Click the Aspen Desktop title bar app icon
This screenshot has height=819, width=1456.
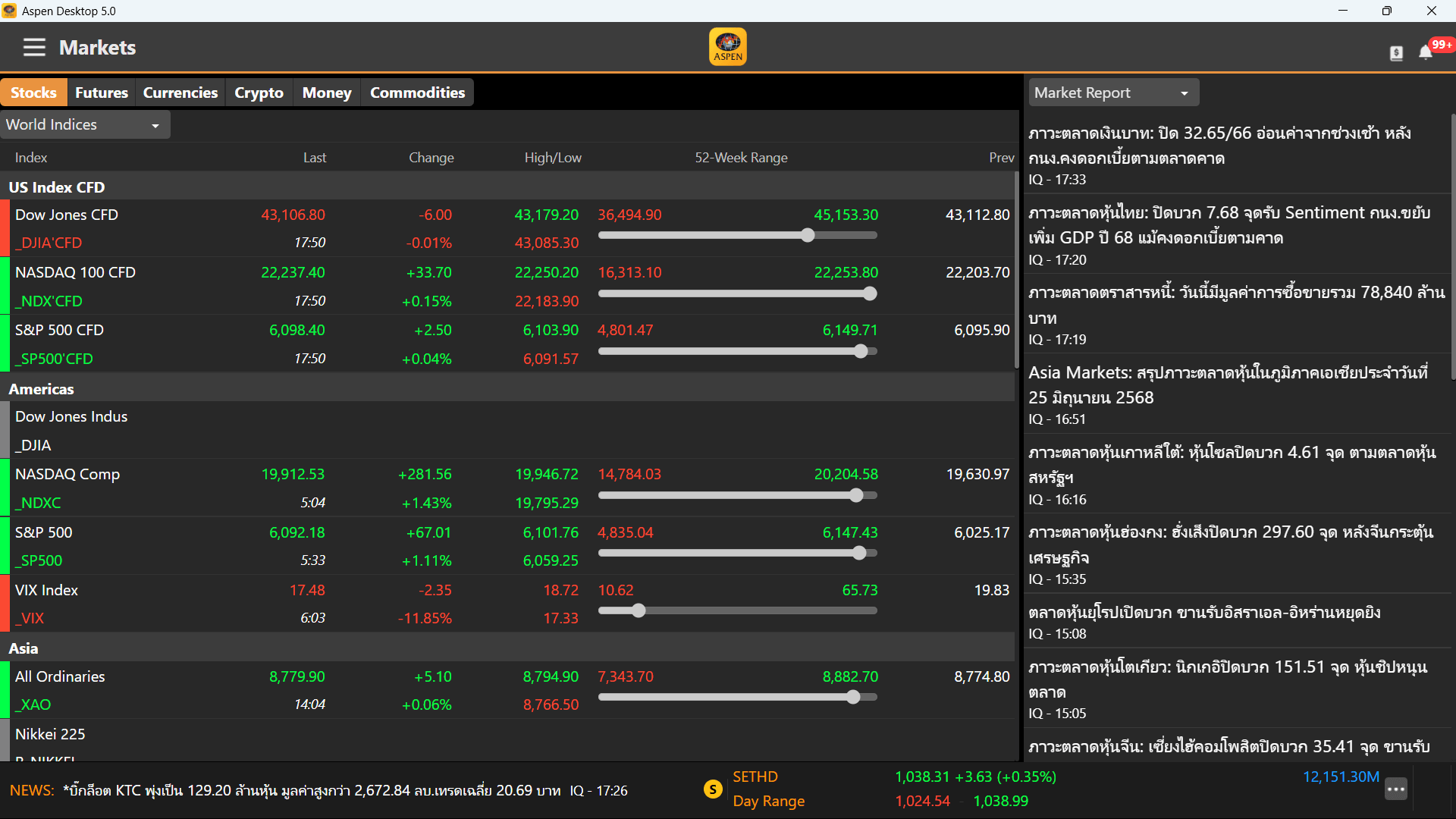(x=9, y=11)
